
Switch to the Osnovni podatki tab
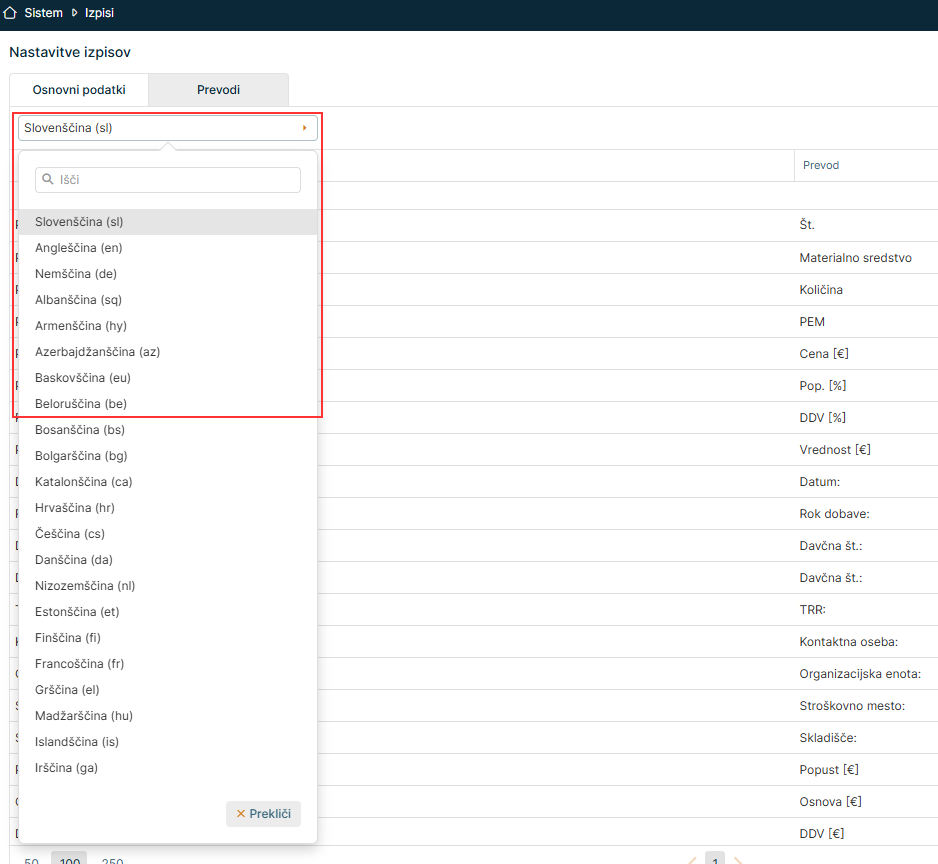79,90
